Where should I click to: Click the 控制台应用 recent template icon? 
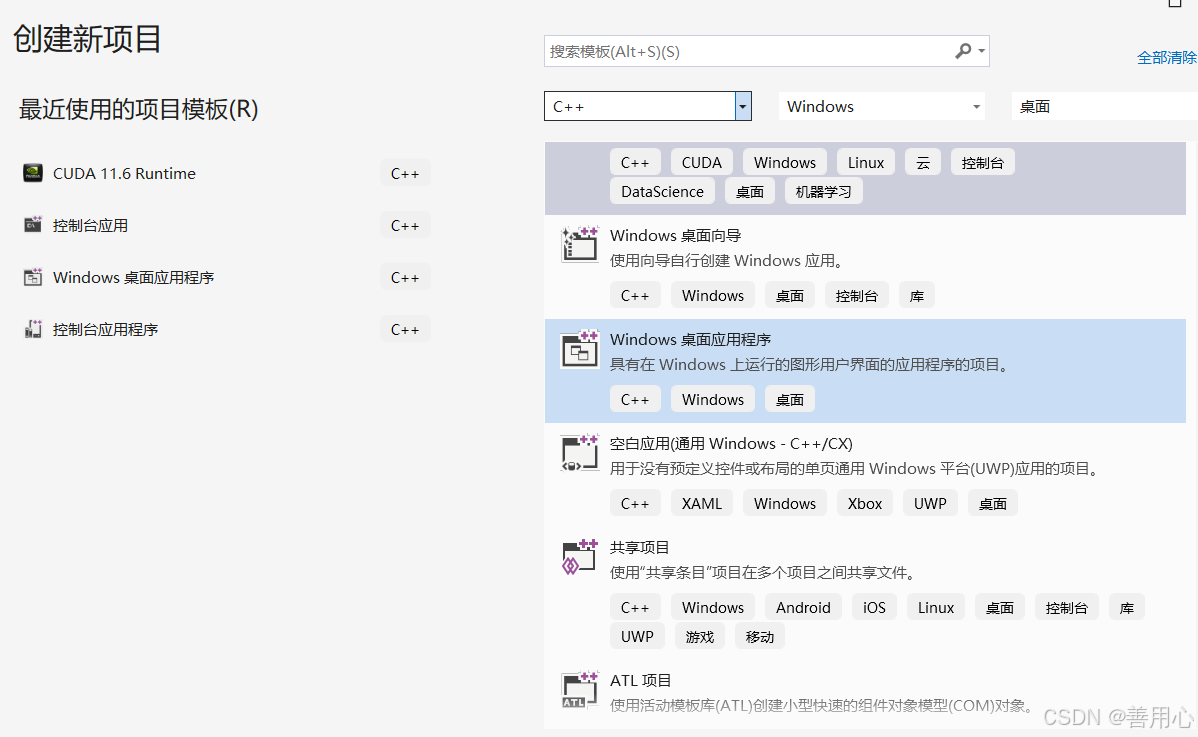pyautogui.click(x=33, y=225)
